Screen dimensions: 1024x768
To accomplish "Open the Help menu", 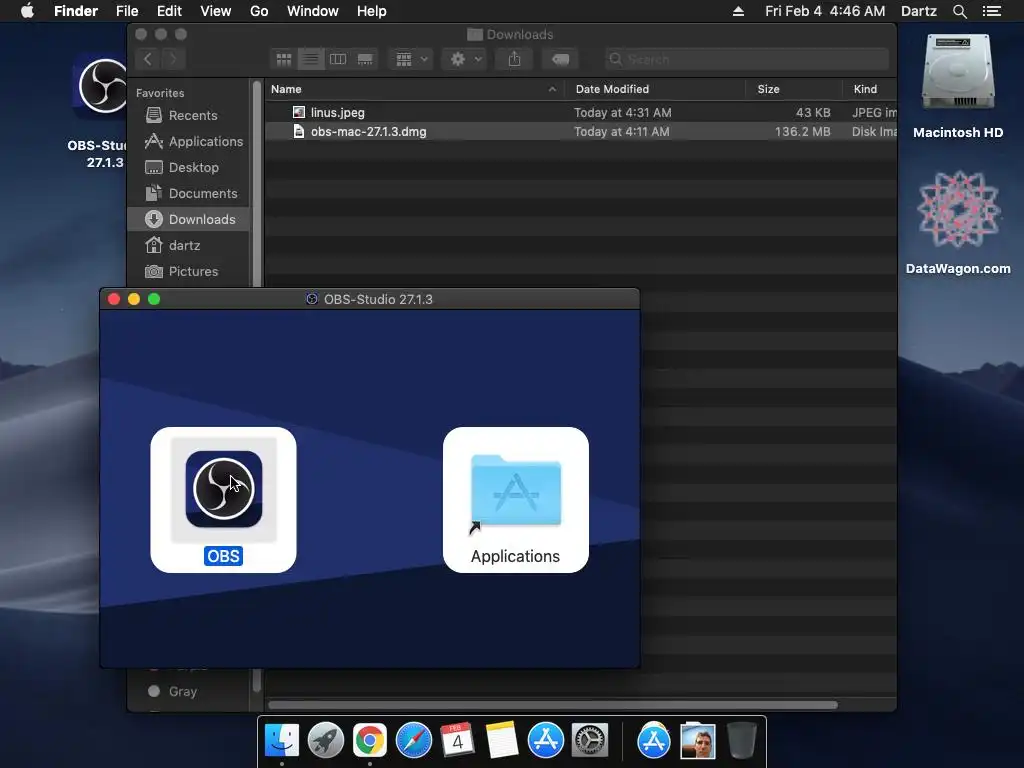I will [372, 11].
